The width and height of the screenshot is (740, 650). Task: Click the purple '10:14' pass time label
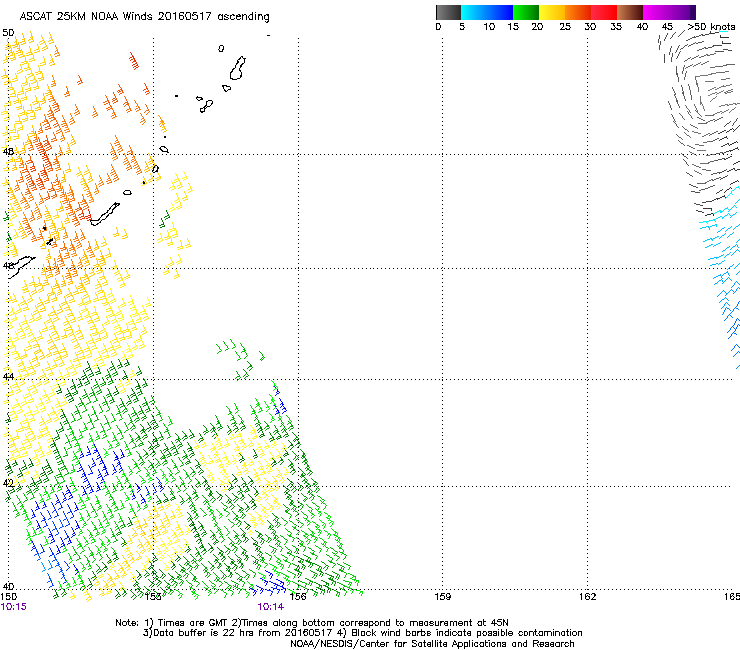pos(271,607)
